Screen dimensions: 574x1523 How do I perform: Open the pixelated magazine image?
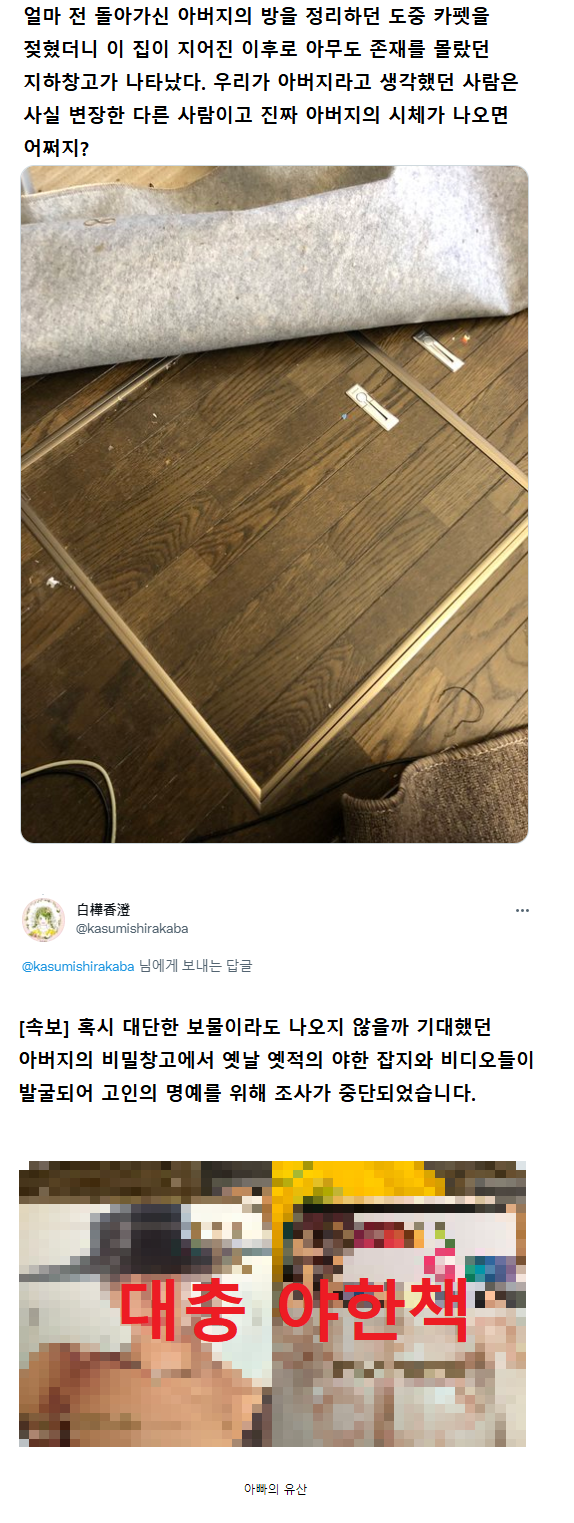(x=272, y=1303)
